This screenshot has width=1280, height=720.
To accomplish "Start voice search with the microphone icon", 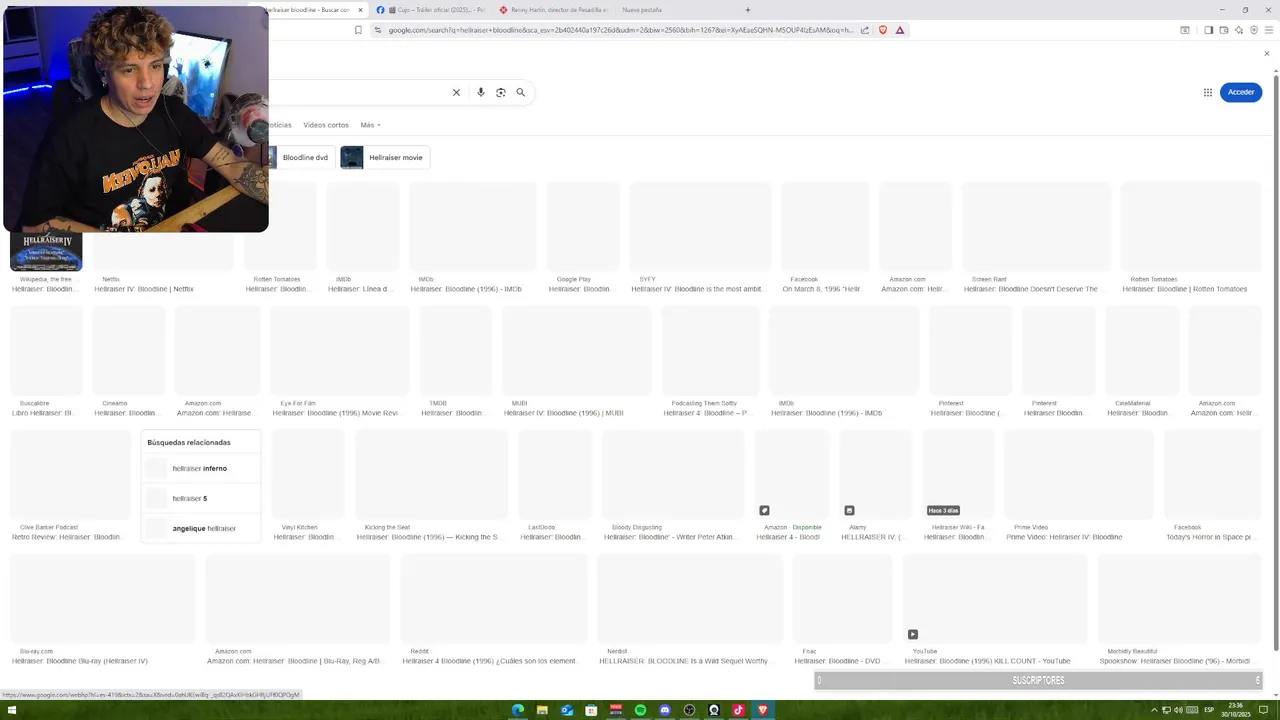I will [480, 92].
